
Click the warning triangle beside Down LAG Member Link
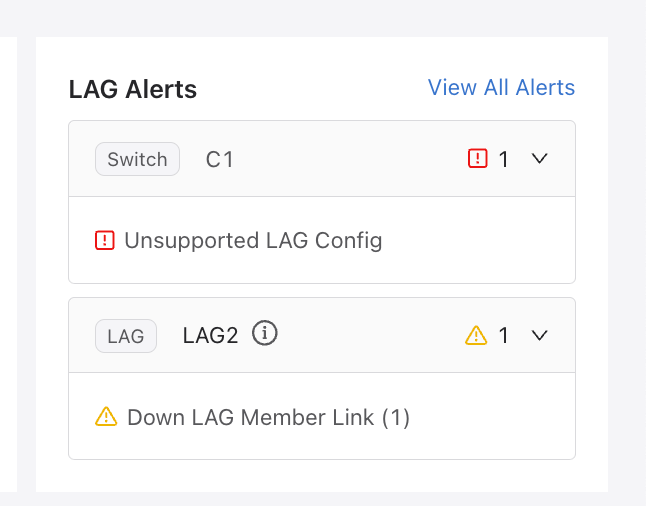106,417
